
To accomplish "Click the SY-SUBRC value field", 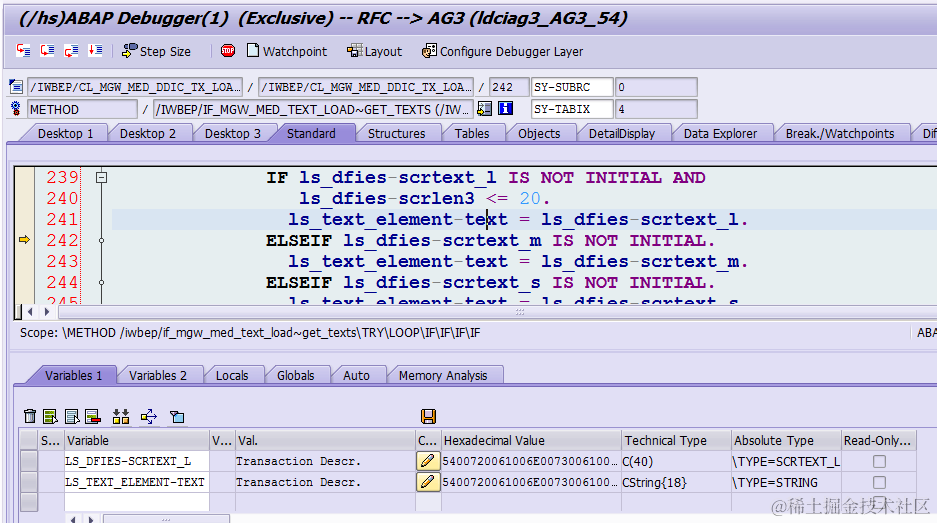I will tap(656, 87).
